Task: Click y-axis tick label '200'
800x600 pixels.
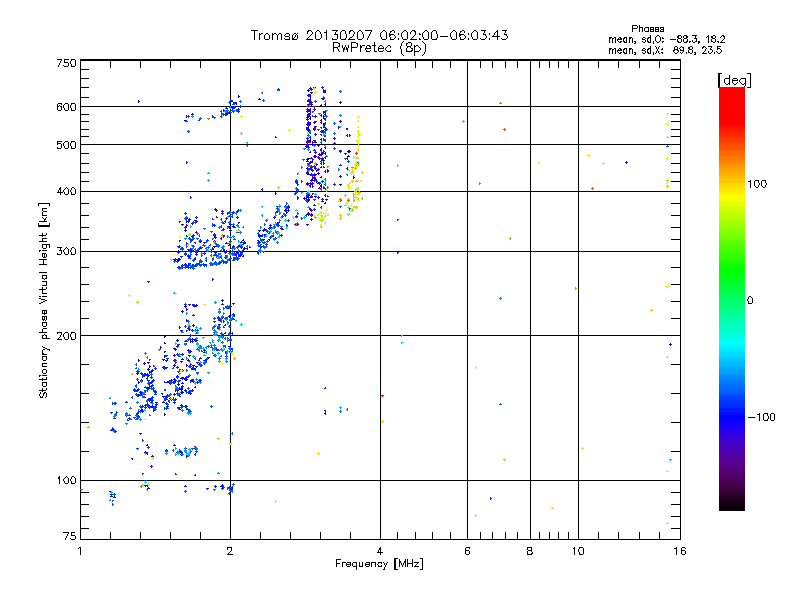Action: (x=66, y=336)
